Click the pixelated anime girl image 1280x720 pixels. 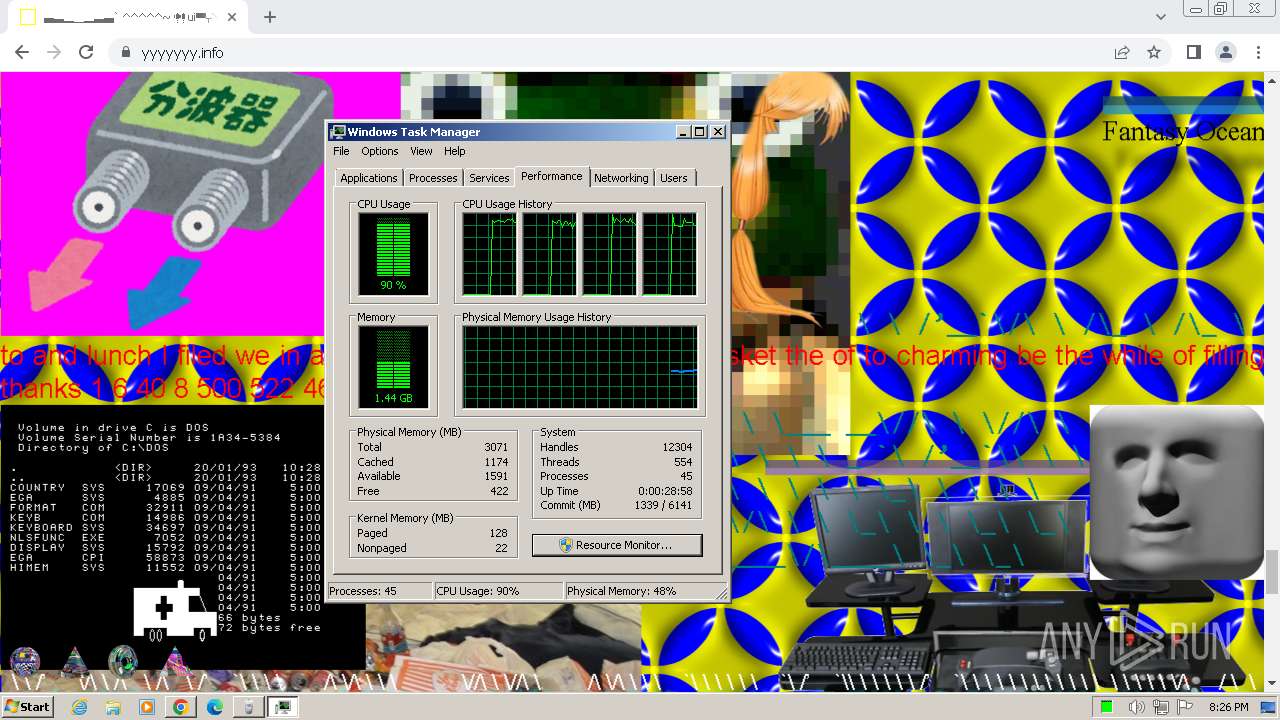790,265
